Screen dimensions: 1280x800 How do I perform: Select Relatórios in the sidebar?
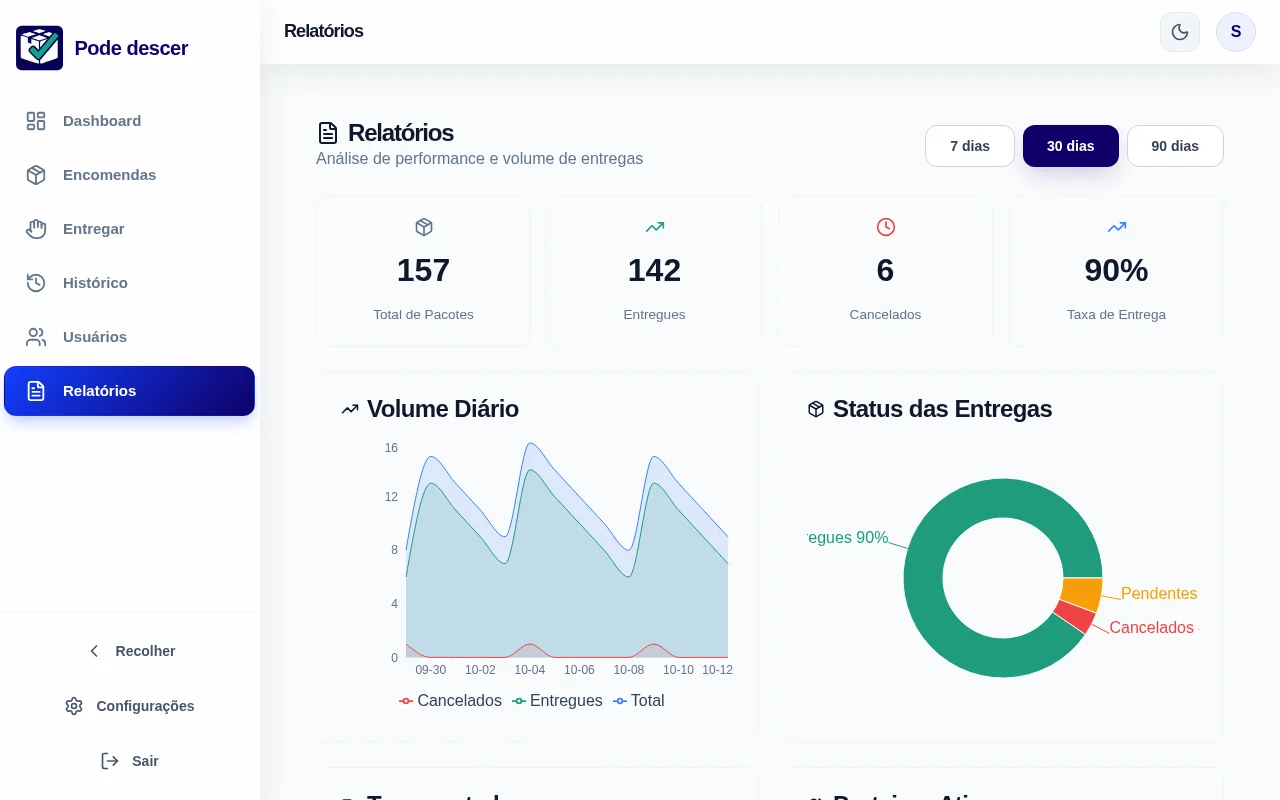click(130, 391)
